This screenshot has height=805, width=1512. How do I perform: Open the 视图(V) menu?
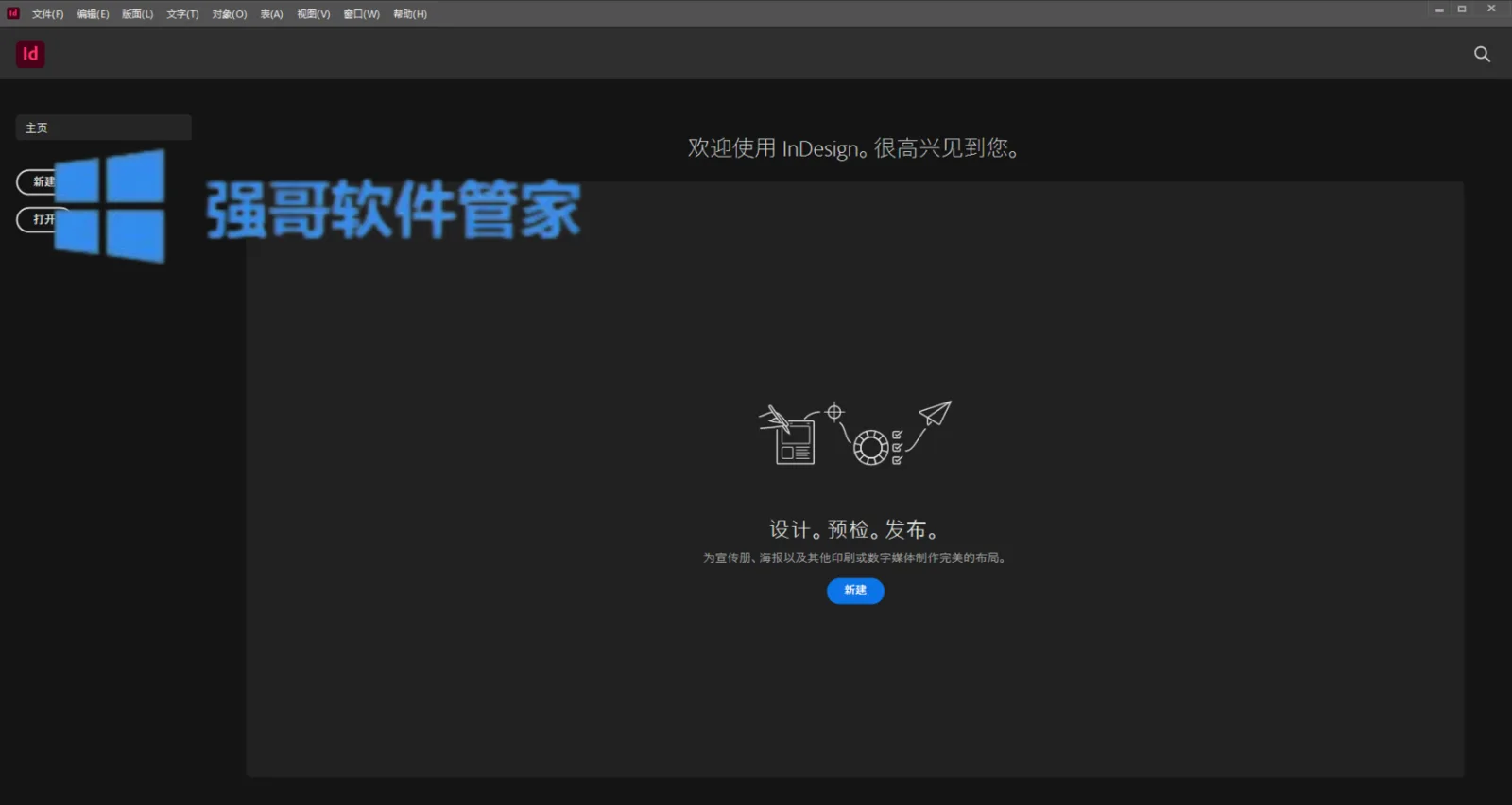click(x=313, y=14)
